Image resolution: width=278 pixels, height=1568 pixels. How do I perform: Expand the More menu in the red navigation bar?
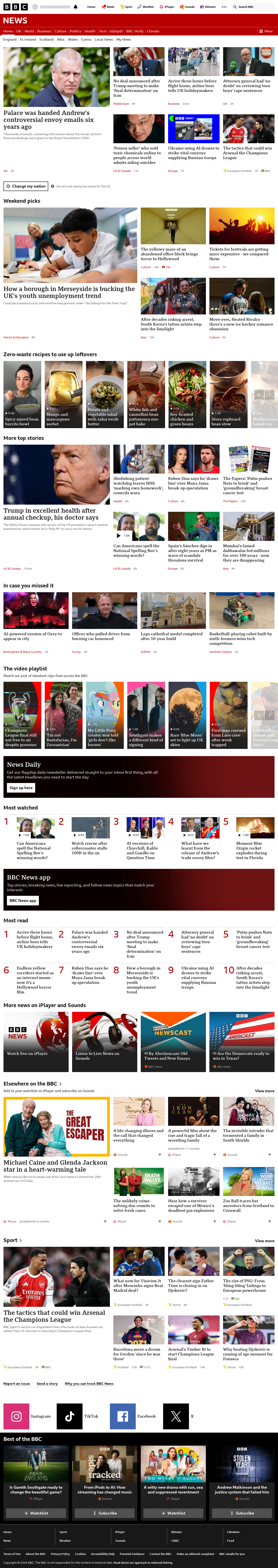click(x=266, y=31)
